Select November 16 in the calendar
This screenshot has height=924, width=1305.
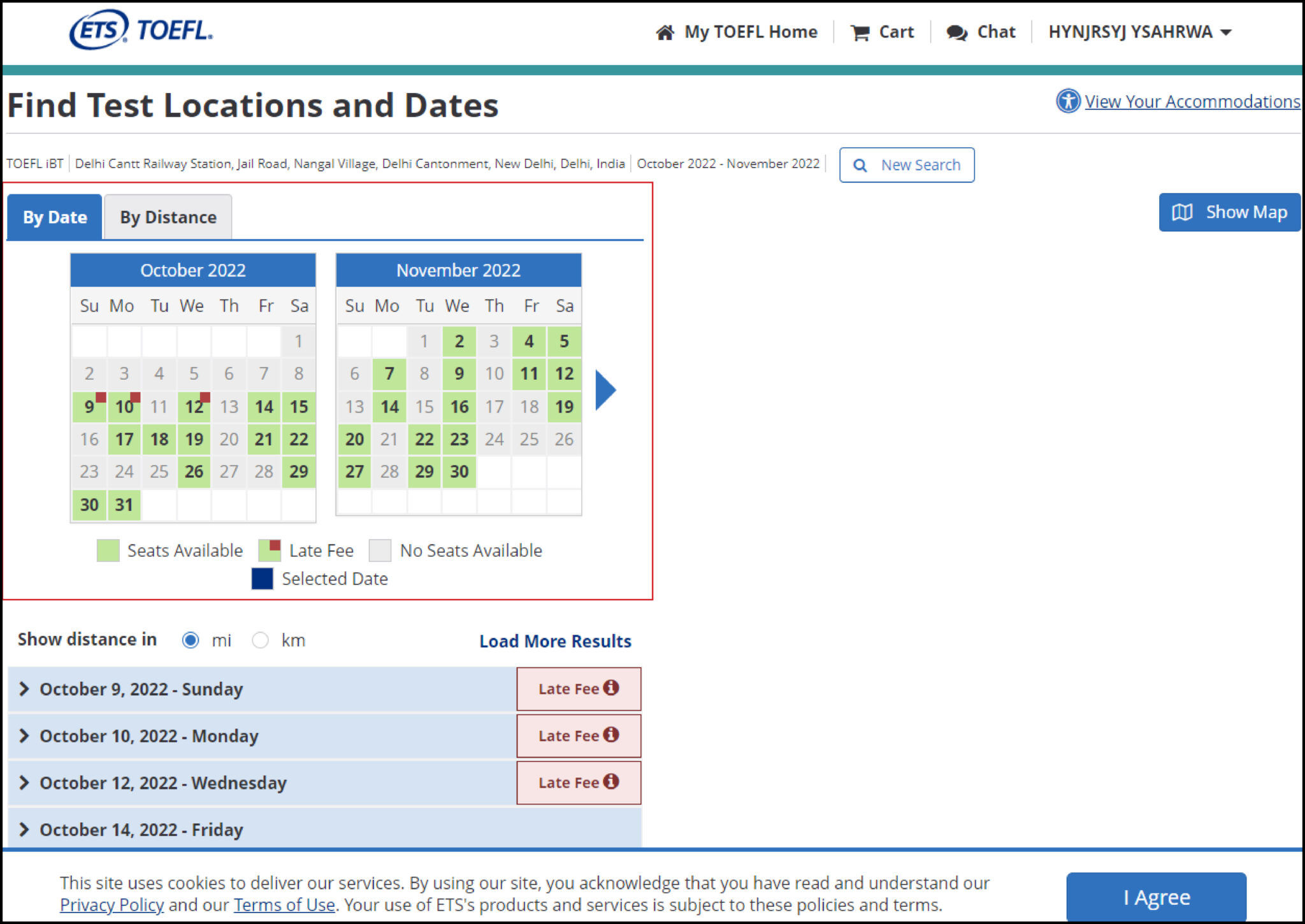point(459,407)
